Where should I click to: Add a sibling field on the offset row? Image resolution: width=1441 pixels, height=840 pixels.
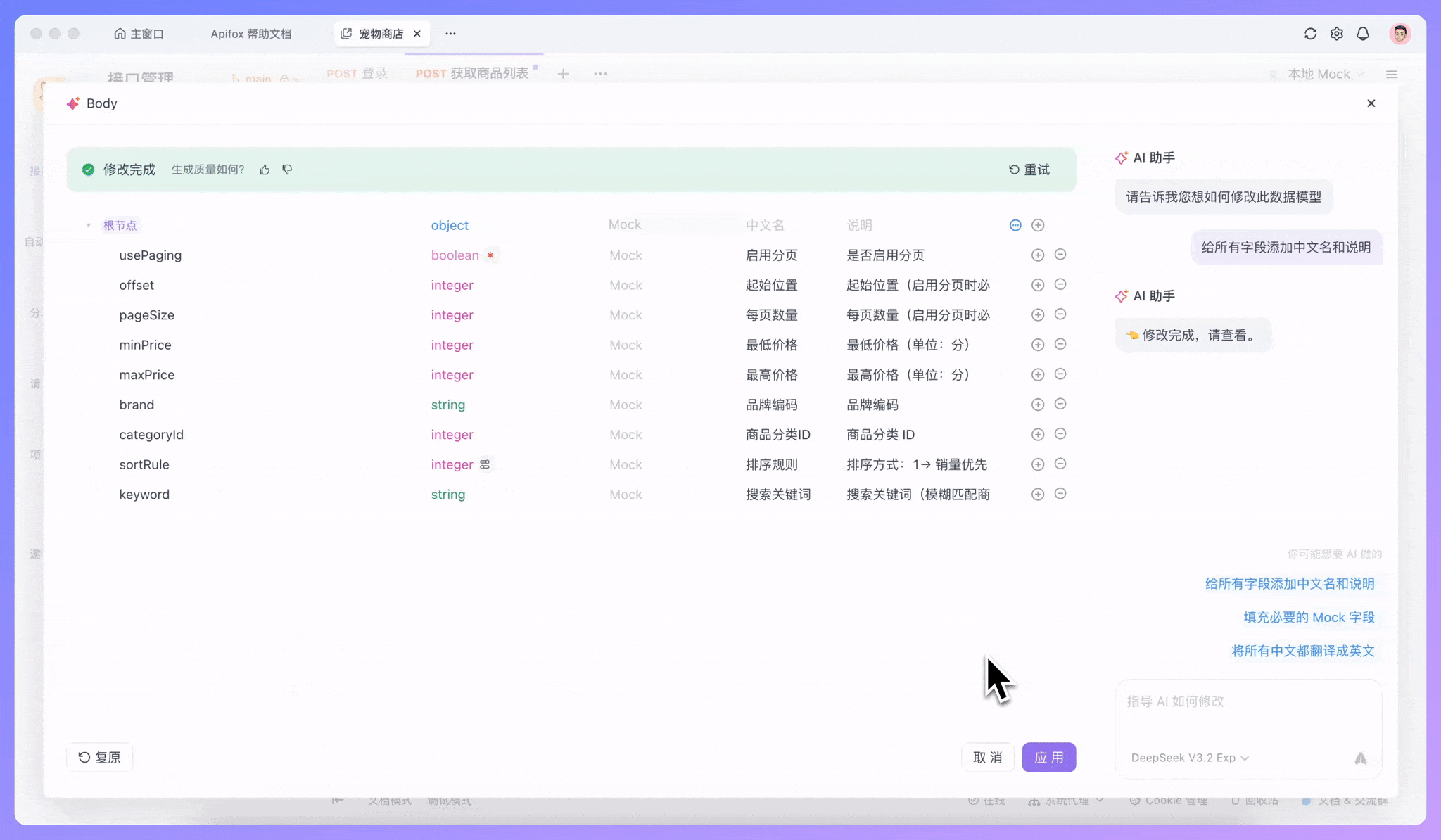click(1039, 285)
